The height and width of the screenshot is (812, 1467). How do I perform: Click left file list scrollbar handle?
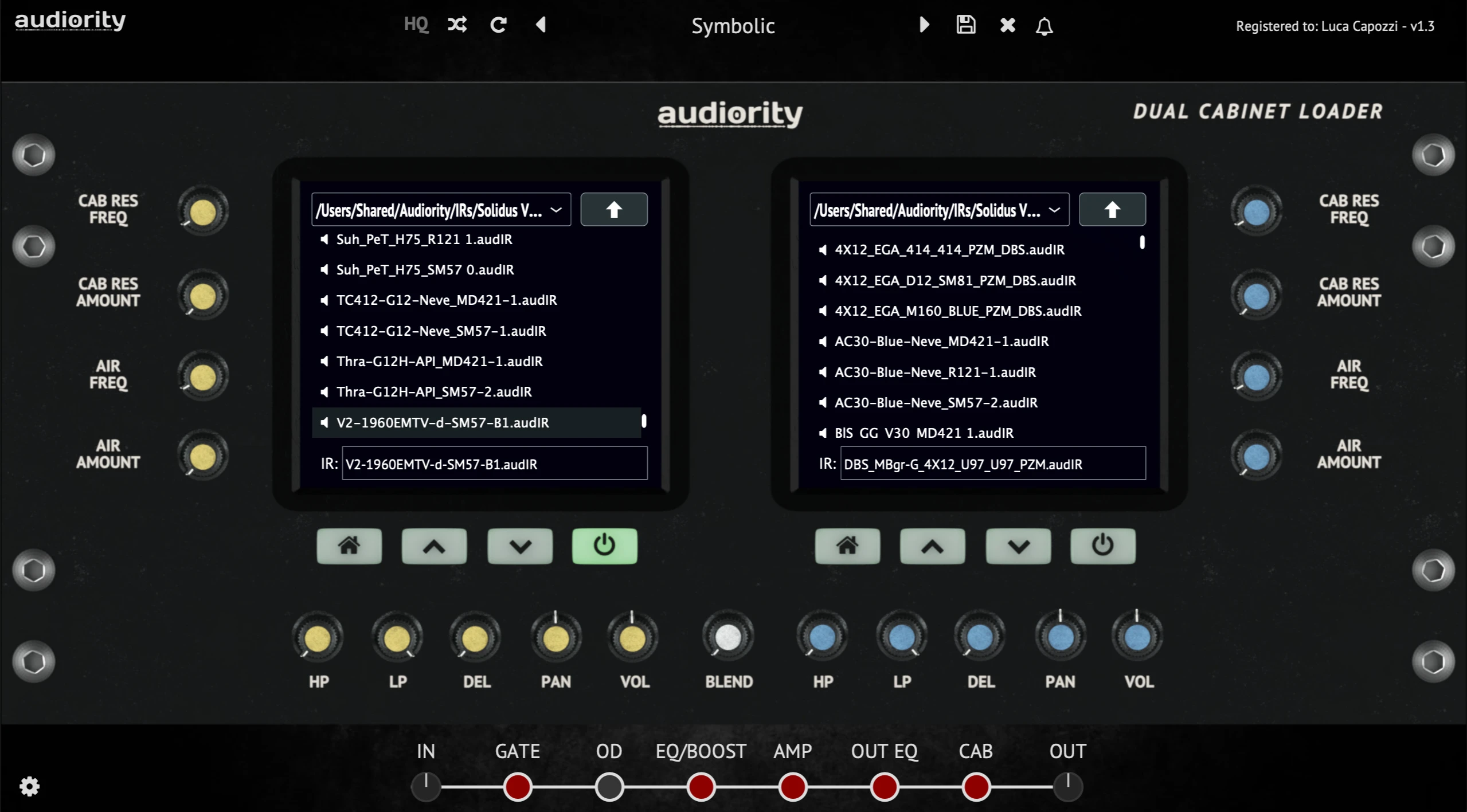click(644, 421)
